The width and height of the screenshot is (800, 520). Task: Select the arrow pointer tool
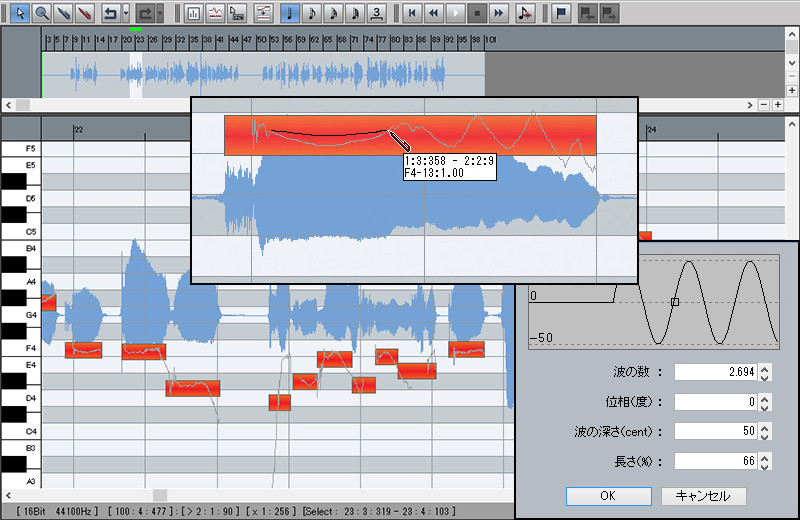[x=20, y=13]
